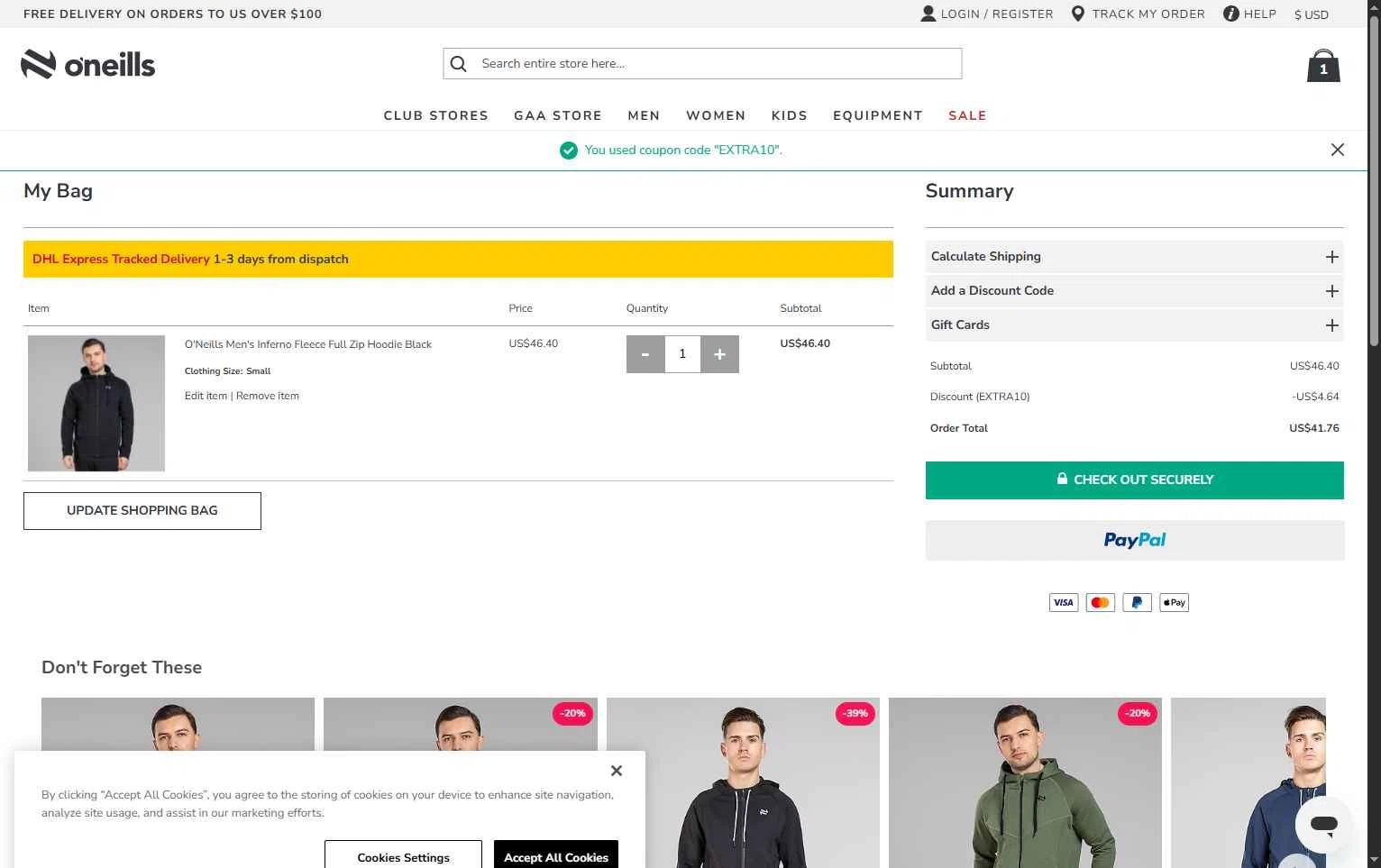
Task: Click the Order Total US$41.76 value
Action: [x=1313, y=428]
